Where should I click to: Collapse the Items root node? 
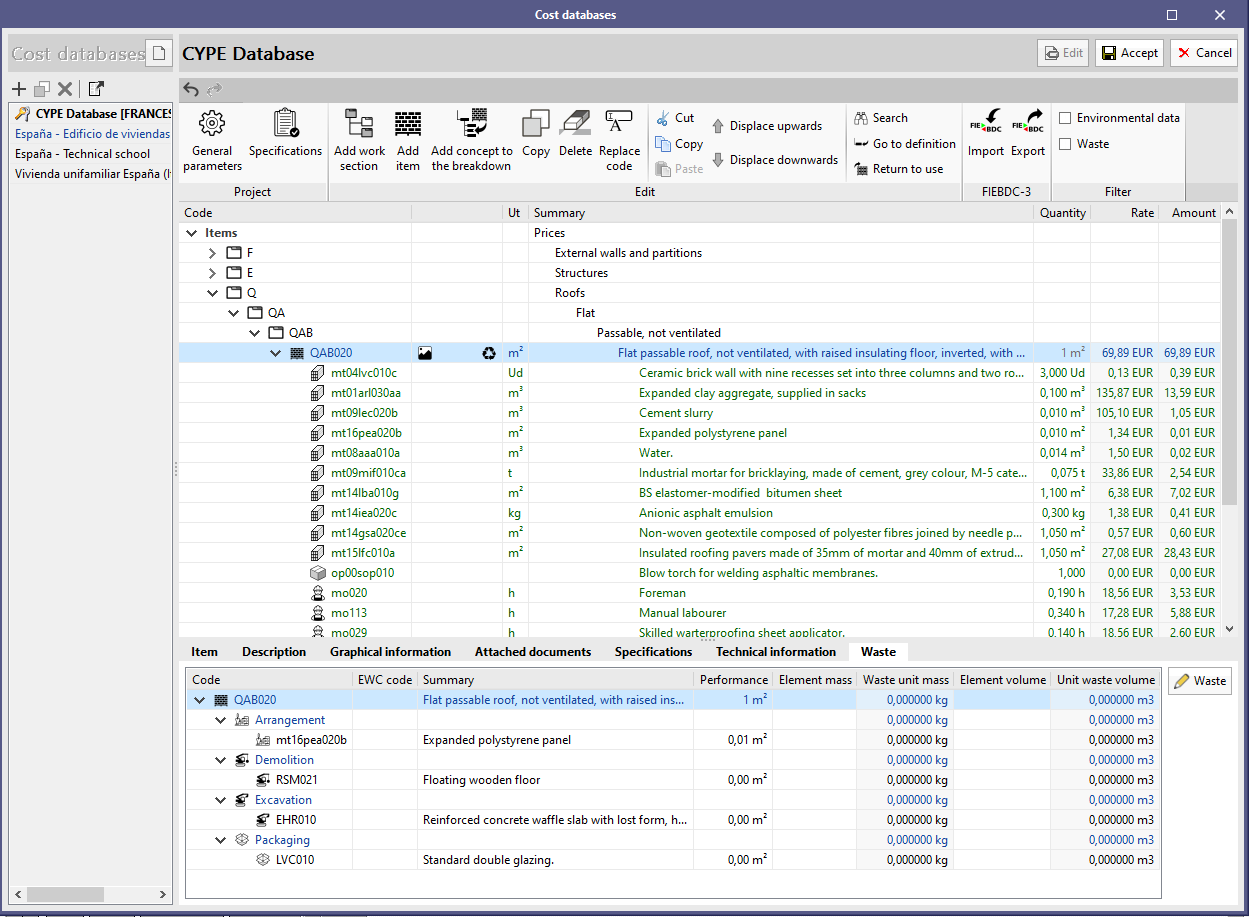pyautogui.click(x=191, y=233)
